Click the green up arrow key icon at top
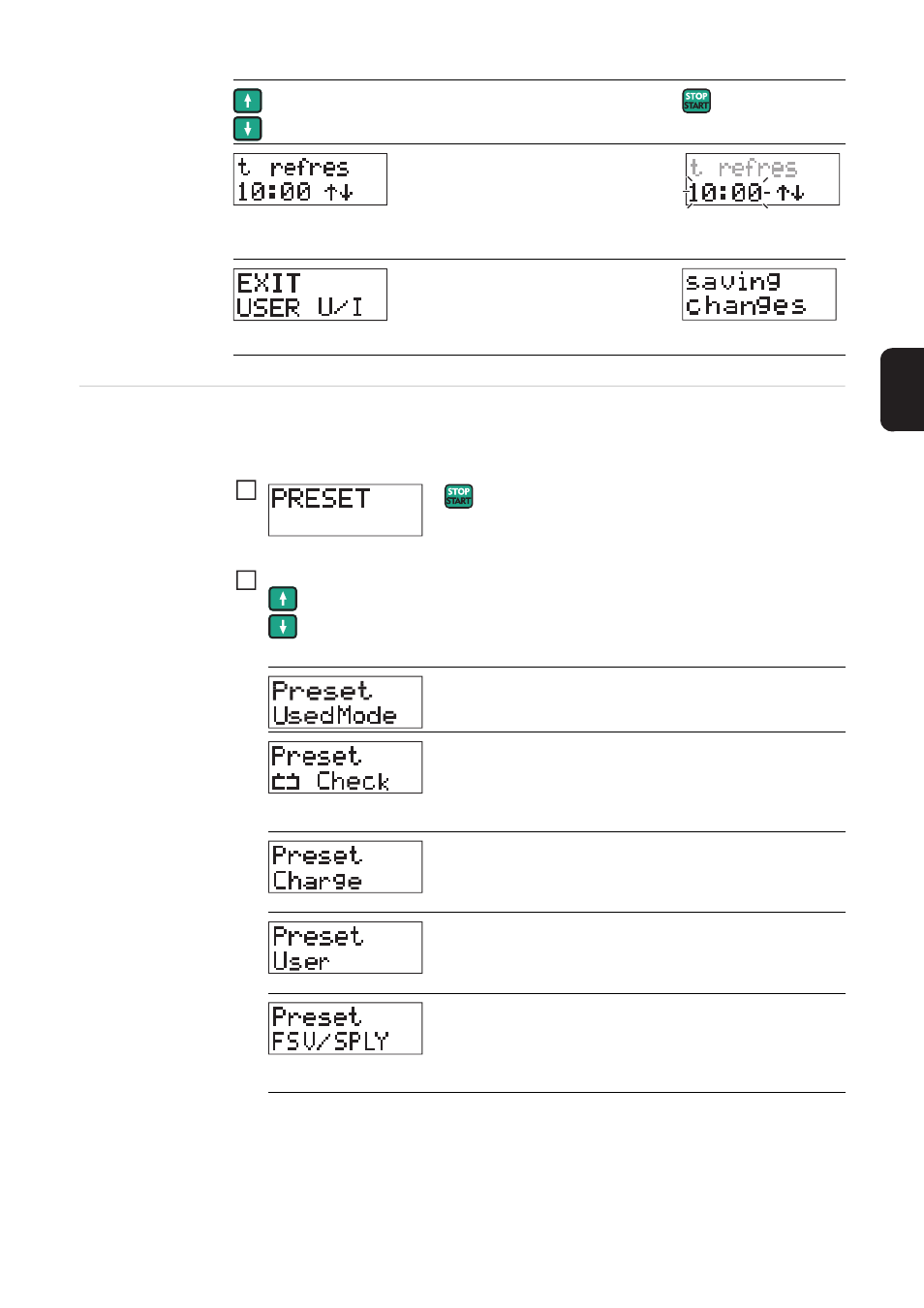The image size is (924, 1308). tap(248, 101)
